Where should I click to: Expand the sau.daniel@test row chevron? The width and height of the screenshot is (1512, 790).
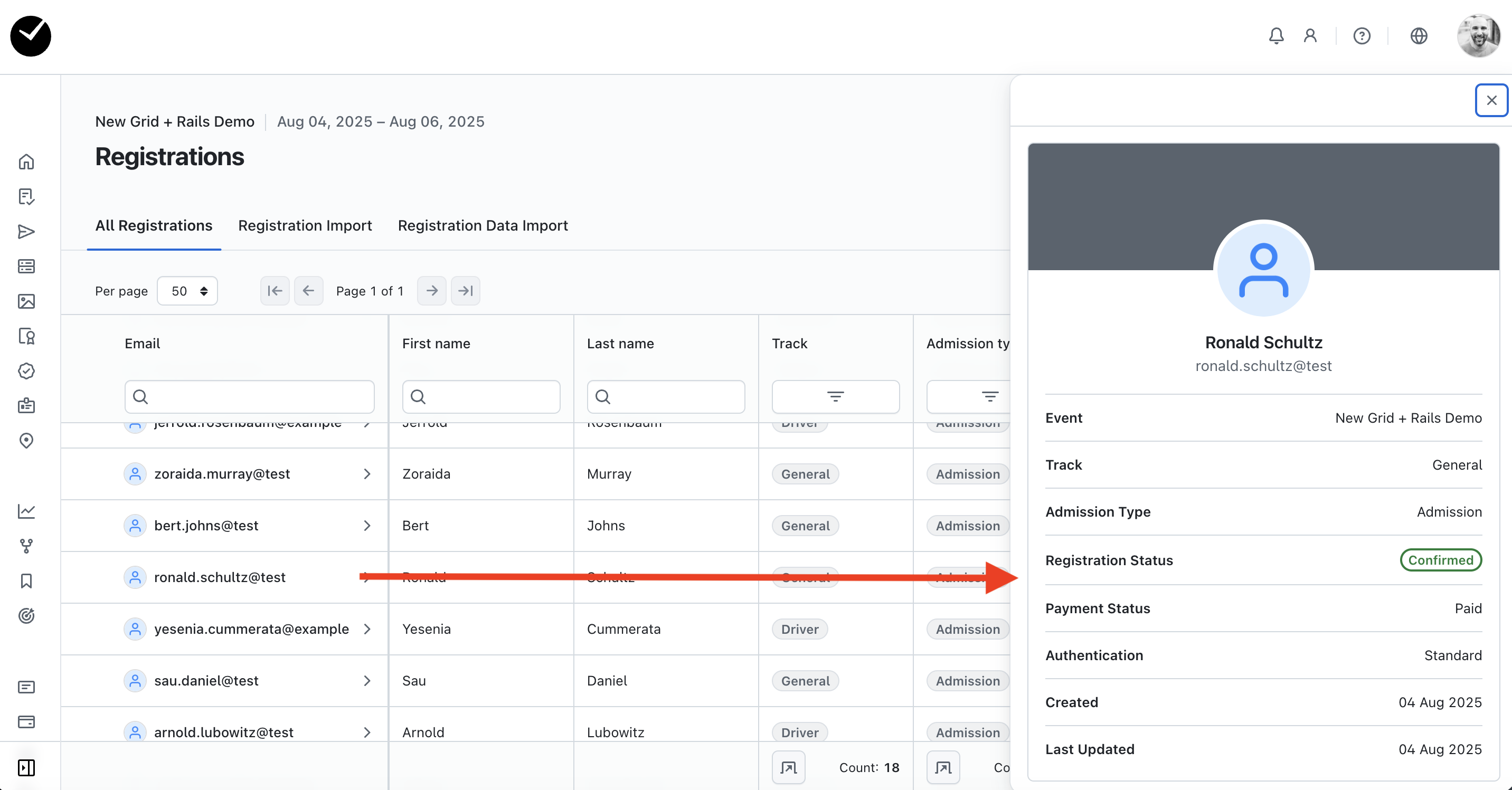pos(367,680)
